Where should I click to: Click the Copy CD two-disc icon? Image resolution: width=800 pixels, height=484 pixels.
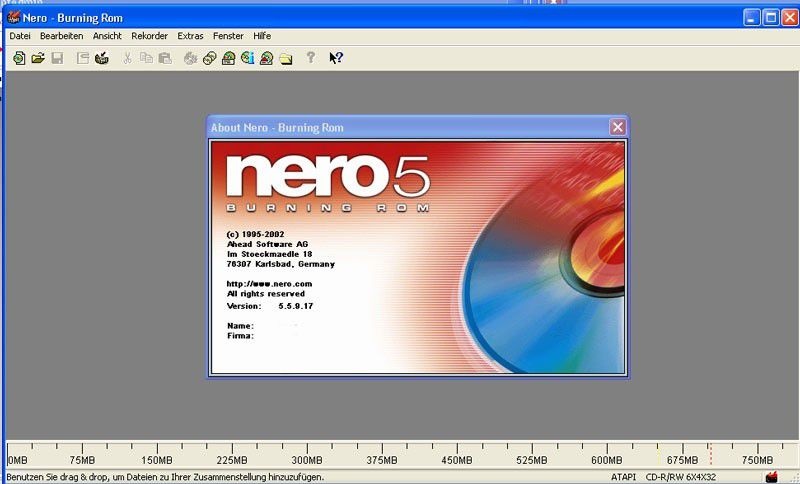pyautogui.click(x=209, y=58)
